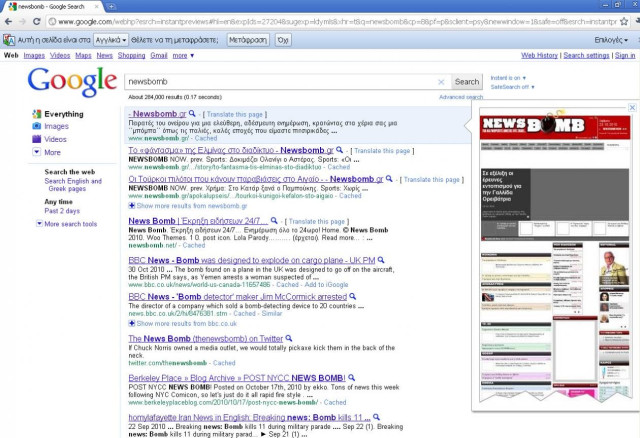
Task: Filter results to Past 2 days
Action: click(x=62, y=211)
